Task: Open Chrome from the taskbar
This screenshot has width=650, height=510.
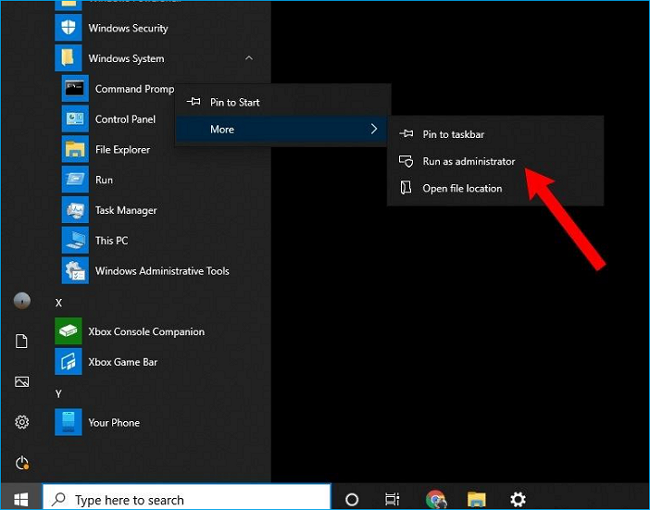Action: click(435, 499)
